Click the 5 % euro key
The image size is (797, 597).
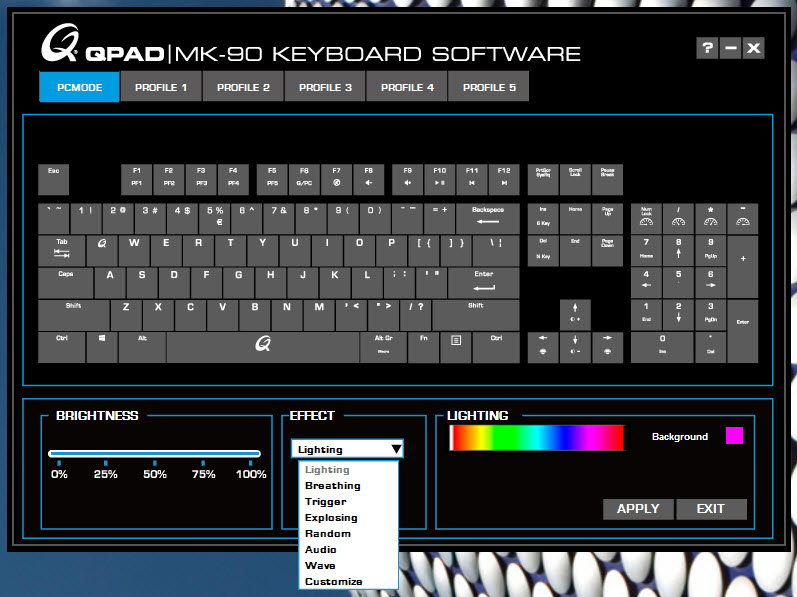pyautogui.click(x=214, y=218)
